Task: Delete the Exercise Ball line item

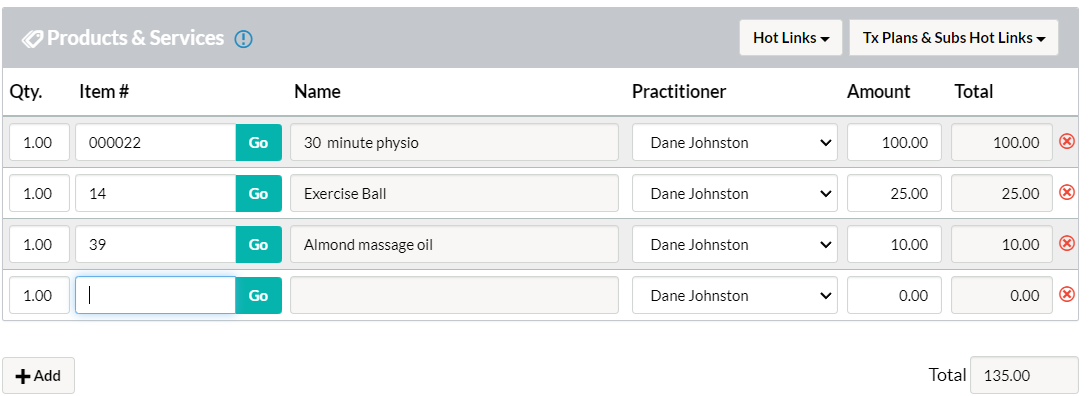Action: [1066, 192]
